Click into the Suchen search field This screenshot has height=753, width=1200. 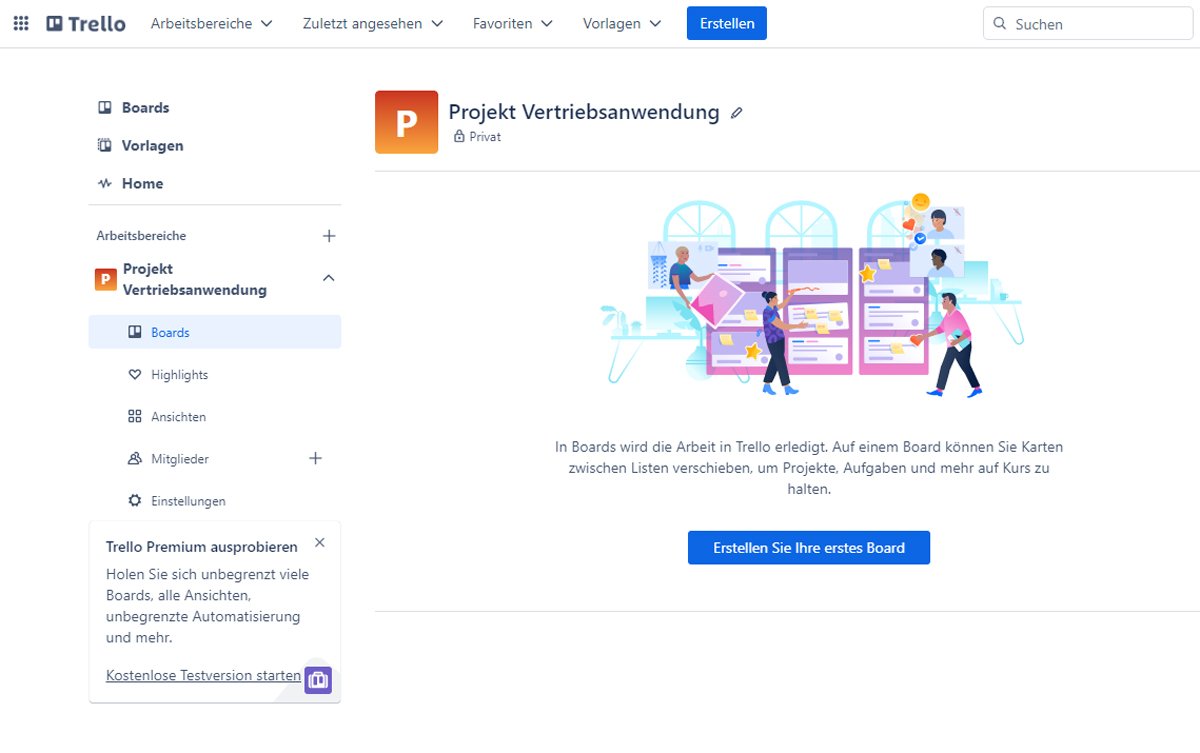(1087, 23)
